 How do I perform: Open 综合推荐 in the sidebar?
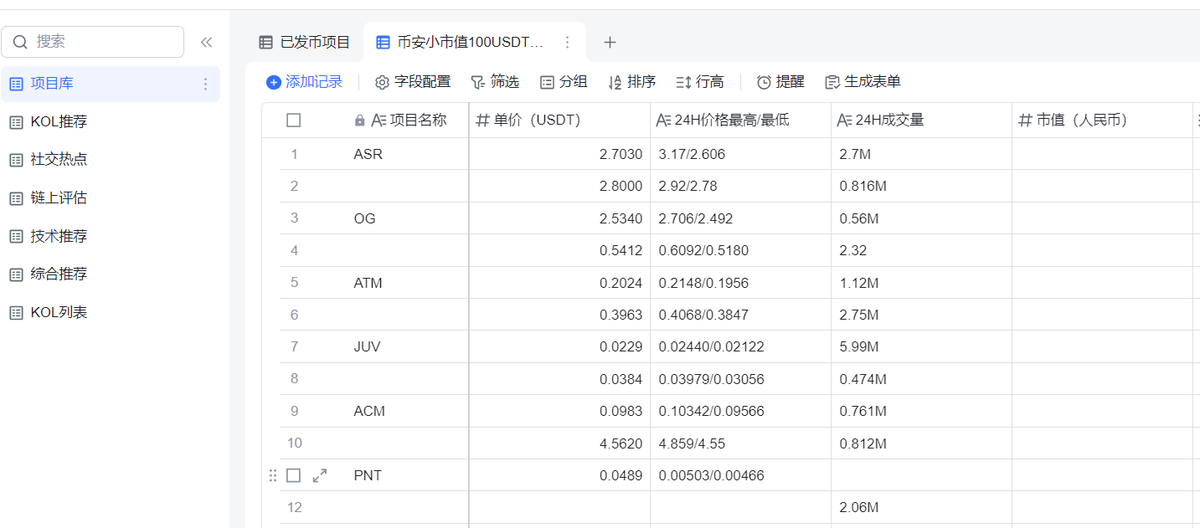(110, 274)
